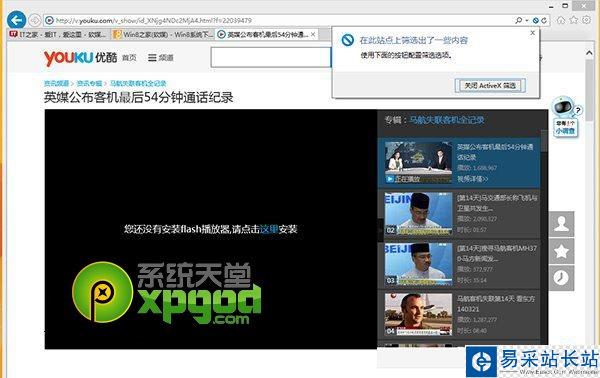Open the Favorites star icon
Viewport: 600px width, 378px height.
click(x=574, y=20)
